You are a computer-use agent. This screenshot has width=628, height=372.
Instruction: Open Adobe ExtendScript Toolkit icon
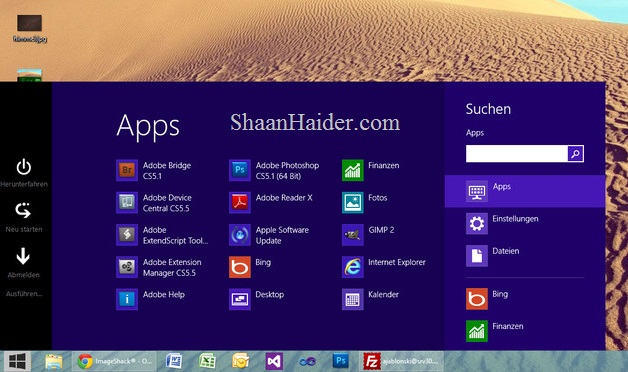[x=127, y=235]
